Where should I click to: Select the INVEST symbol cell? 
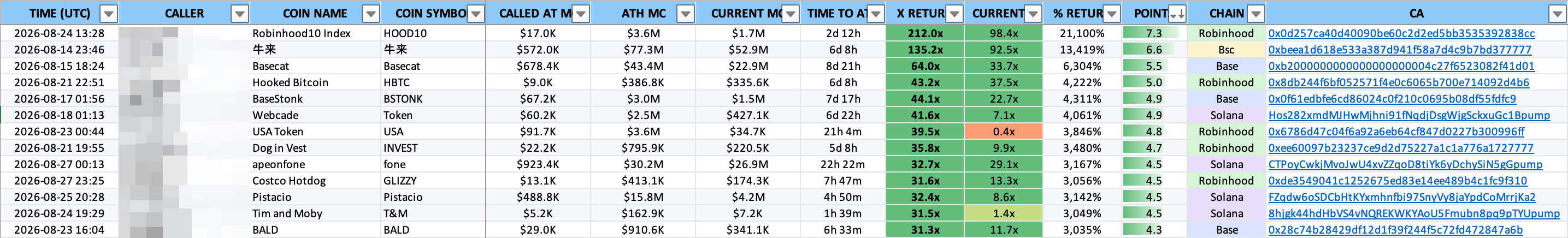(x=433, y=148)
